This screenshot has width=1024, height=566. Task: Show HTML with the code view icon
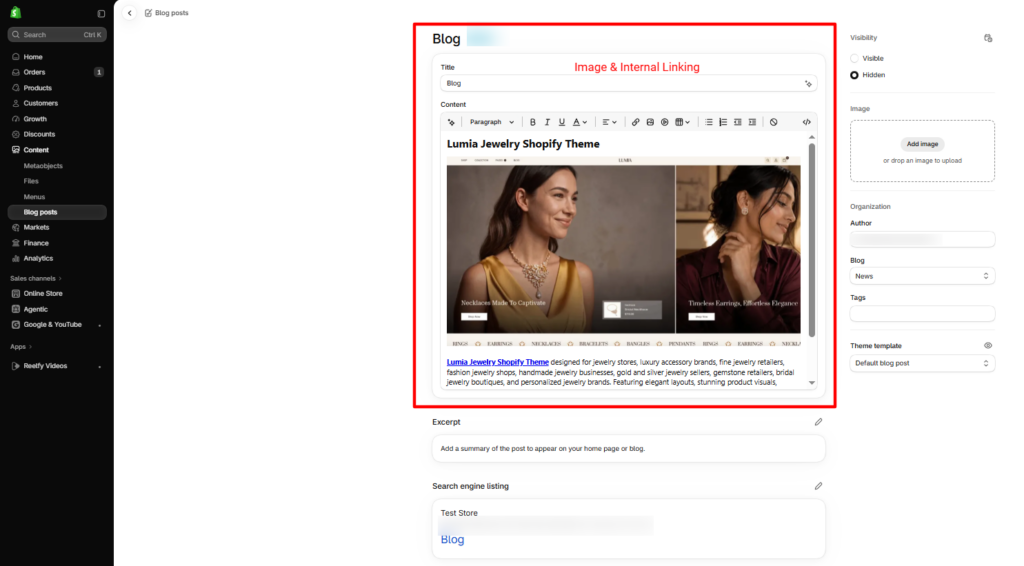point(807,122)
